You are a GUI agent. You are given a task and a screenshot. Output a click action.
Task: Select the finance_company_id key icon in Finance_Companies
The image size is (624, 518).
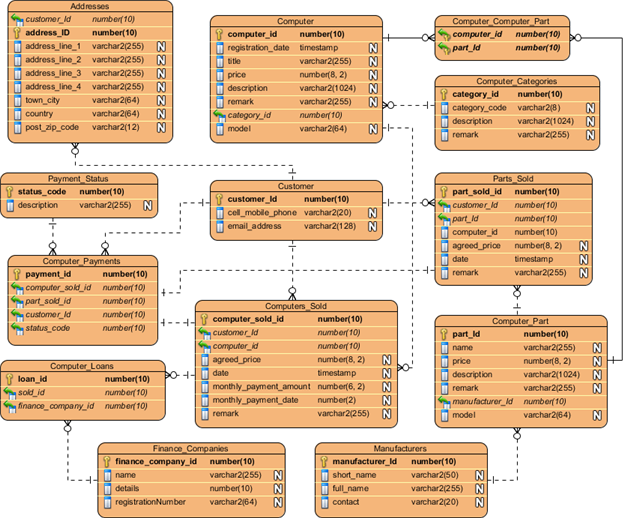(x=107, y=462)
